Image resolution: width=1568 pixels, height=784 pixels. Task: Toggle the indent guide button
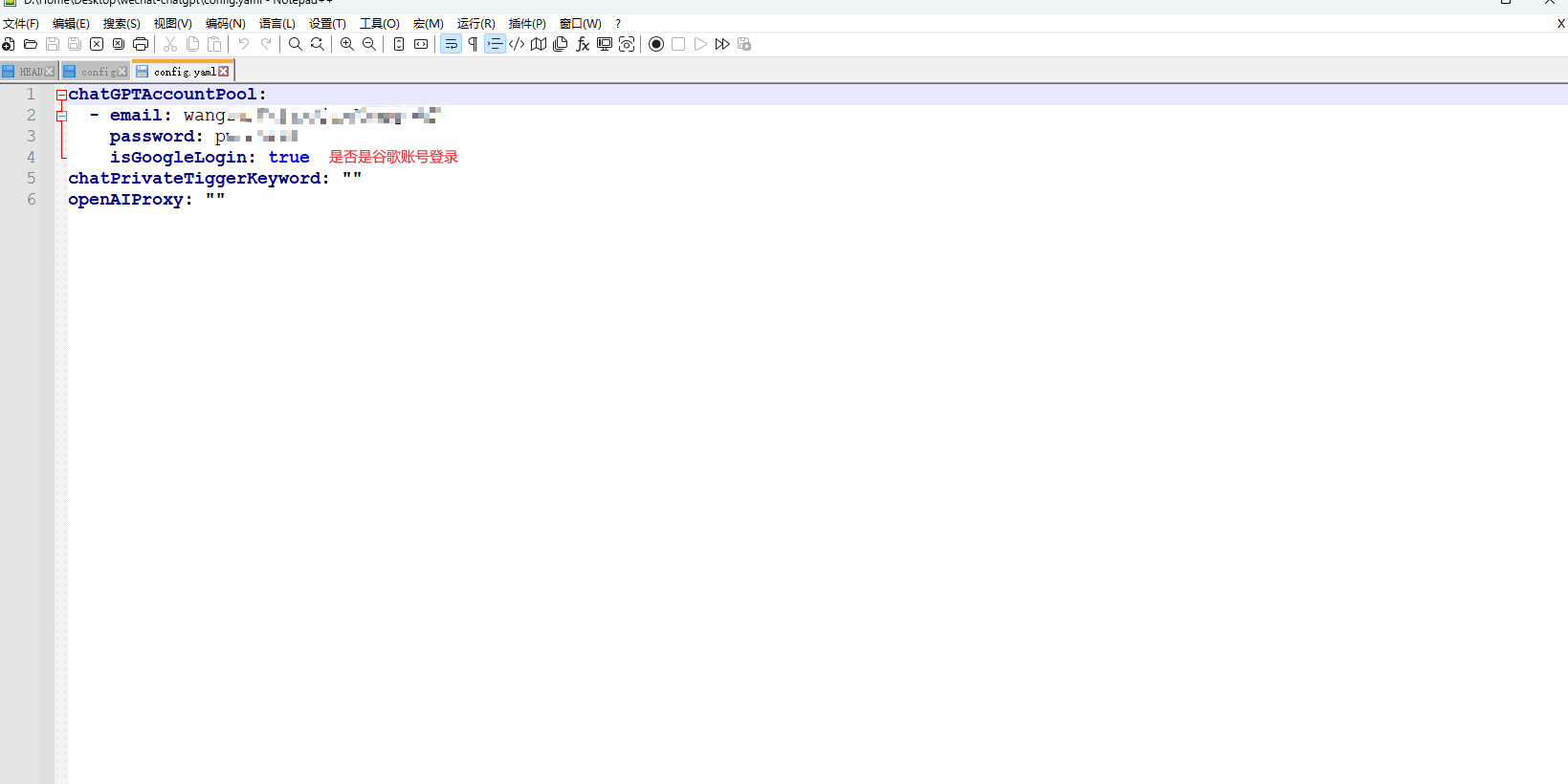click(495, 44)
